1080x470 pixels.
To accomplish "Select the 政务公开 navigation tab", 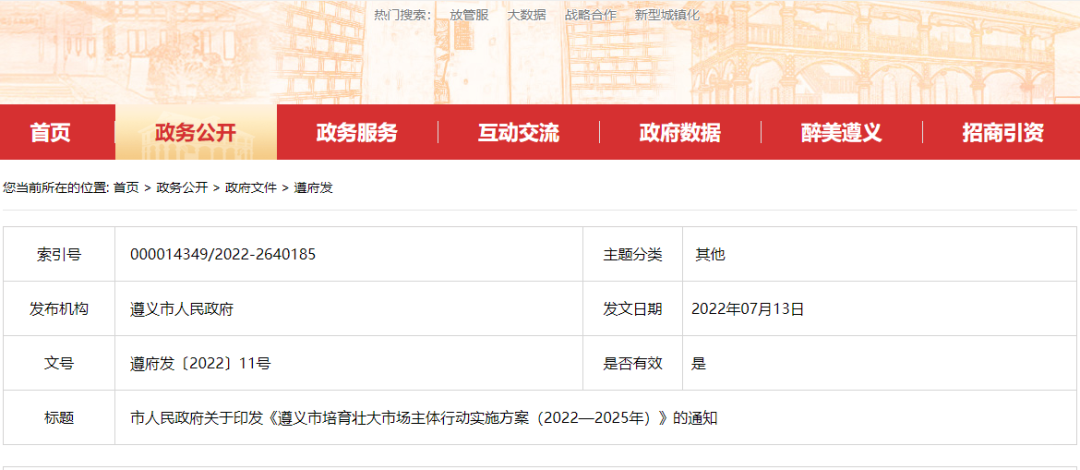I will pyautogui.click(x=196, y=132).
